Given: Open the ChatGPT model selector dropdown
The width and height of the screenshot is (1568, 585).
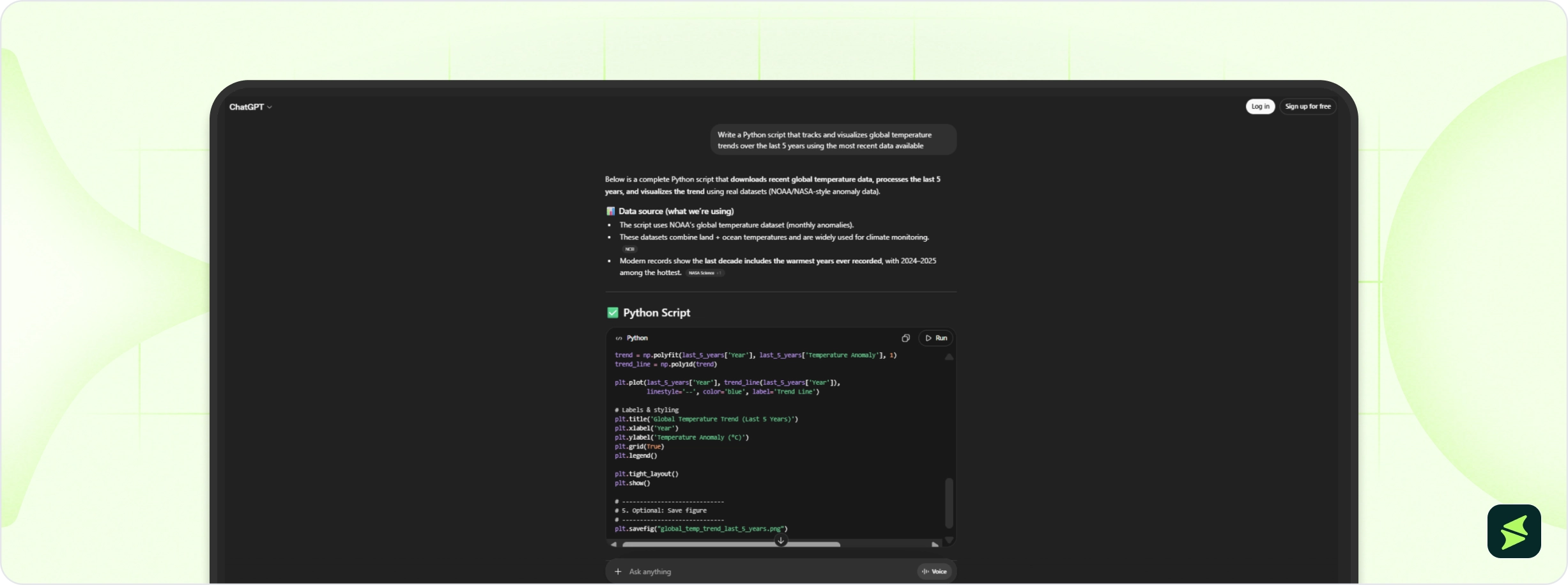Looking at the screenshot, I should tap(250, 107).
